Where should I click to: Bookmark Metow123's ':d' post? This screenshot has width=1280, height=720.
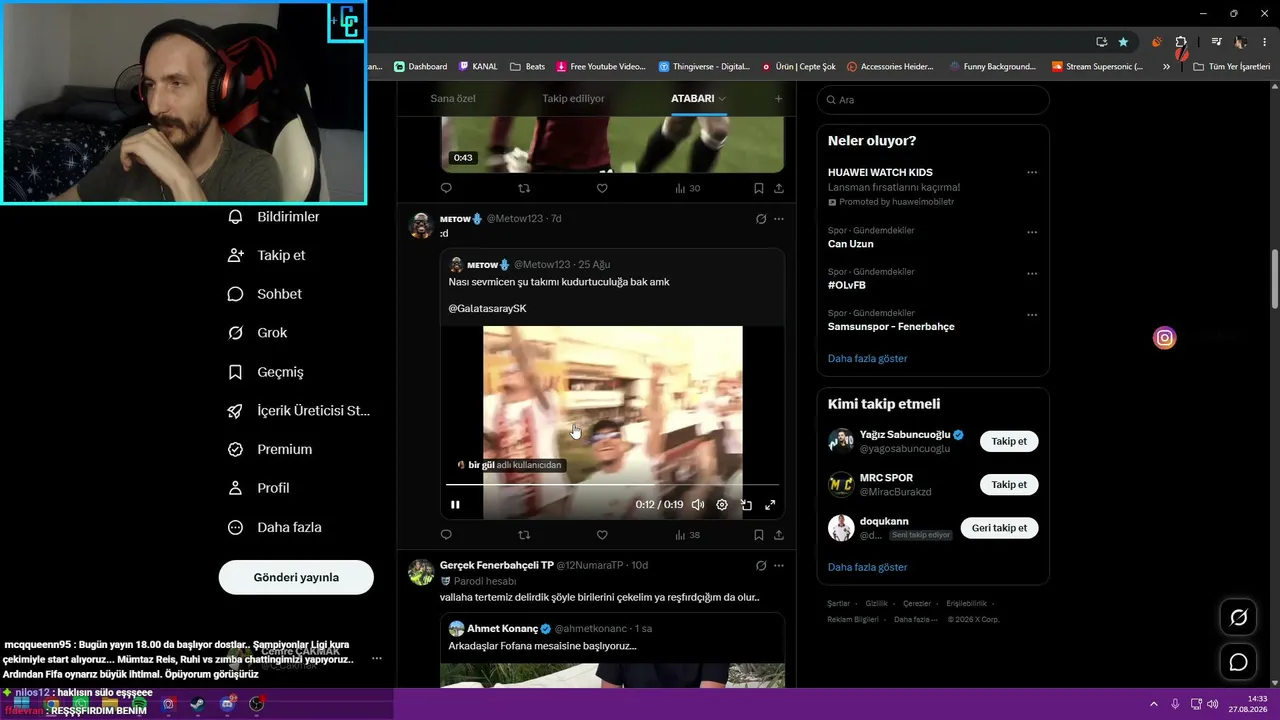click(x=759, y=535)
